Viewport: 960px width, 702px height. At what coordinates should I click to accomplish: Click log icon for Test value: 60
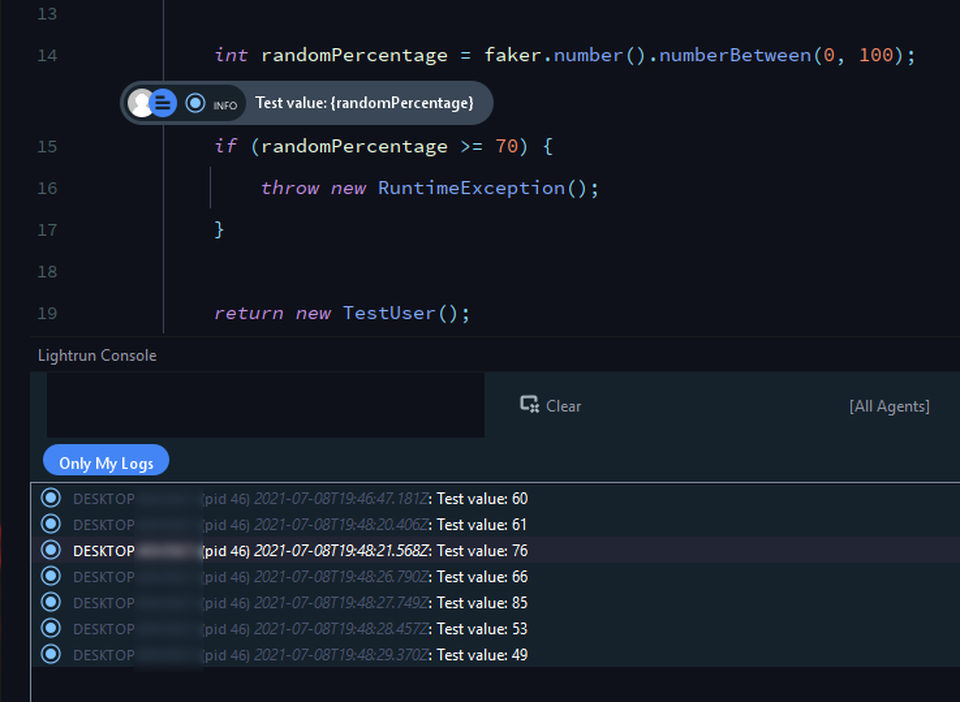51,498
